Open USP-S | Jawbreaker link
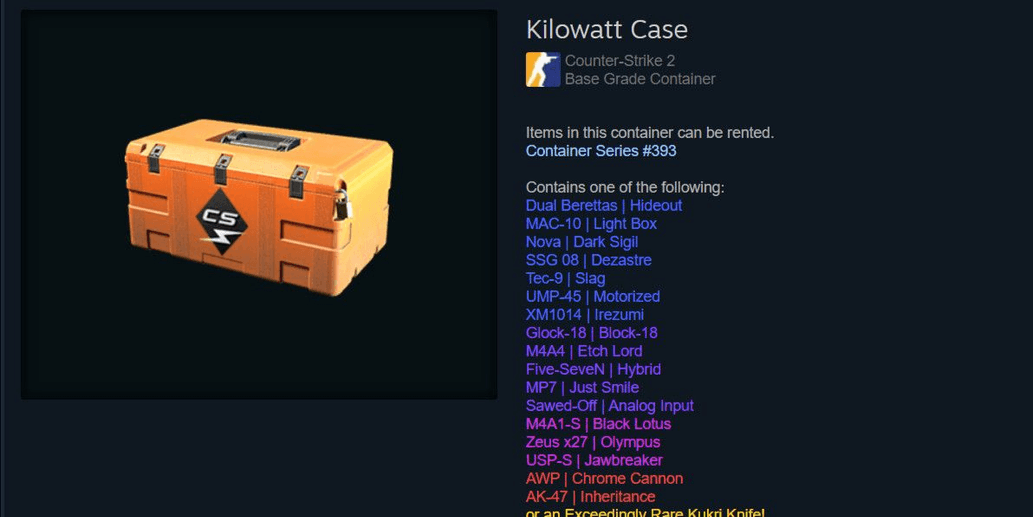Screen dimensions: 1033x517 [594, 460]
